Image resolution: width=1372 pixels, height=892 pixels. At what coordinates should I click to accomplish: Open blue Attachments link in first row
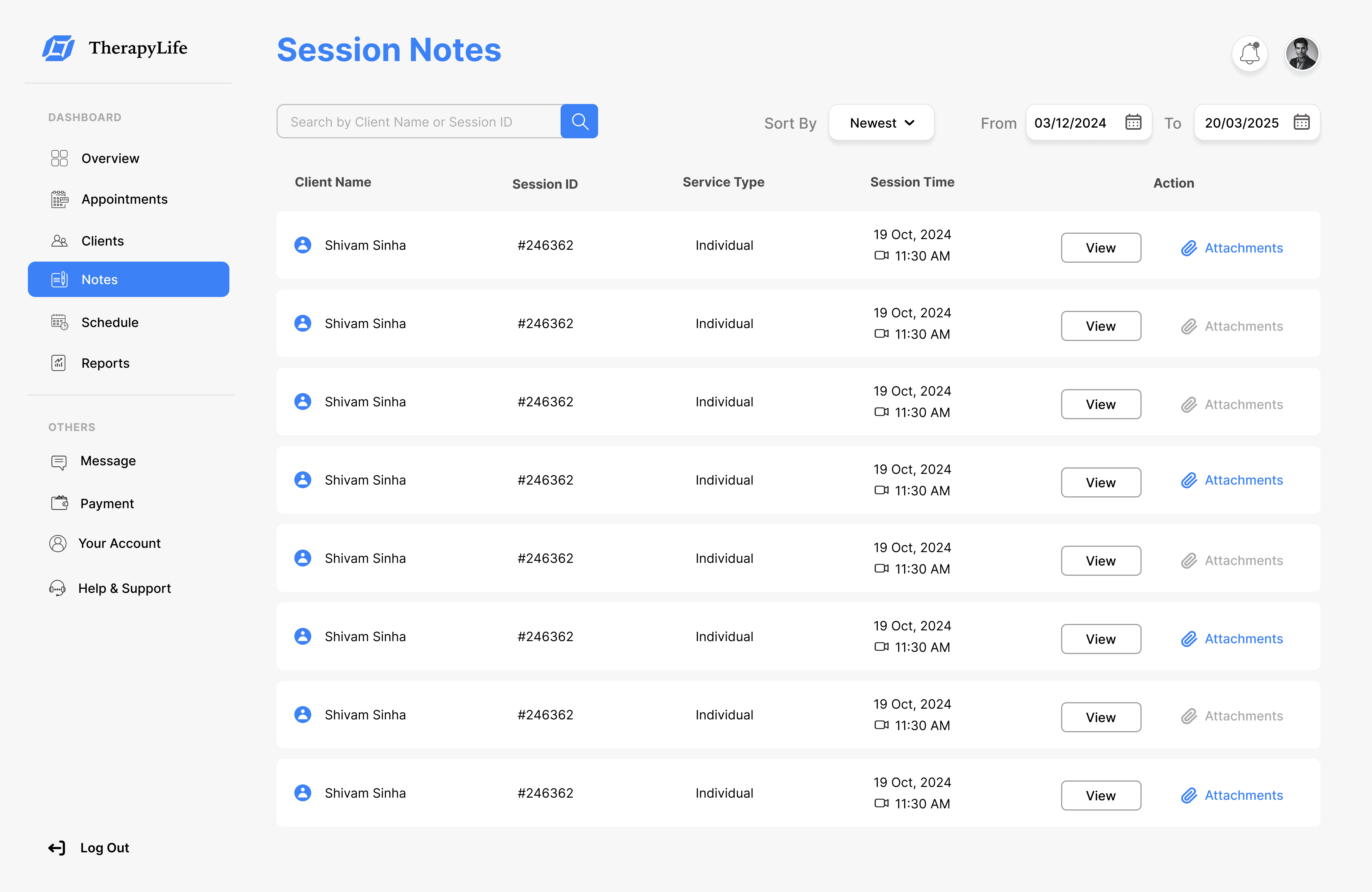tap(1232, 248)
